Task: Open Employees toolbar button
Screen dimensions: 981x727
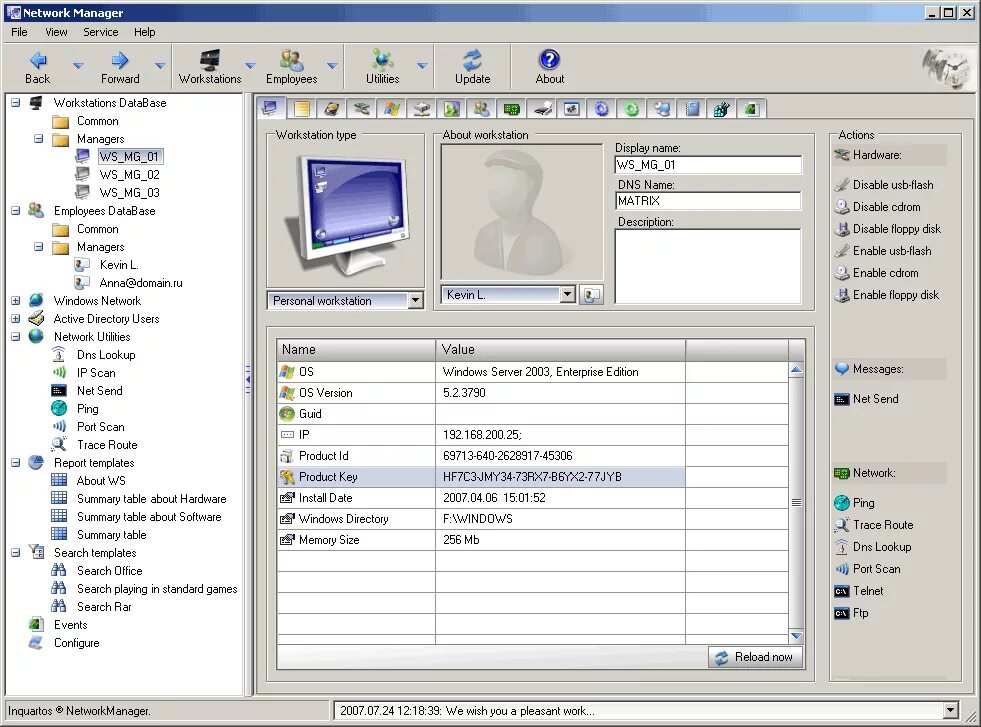Action: (x=291, y=67)
